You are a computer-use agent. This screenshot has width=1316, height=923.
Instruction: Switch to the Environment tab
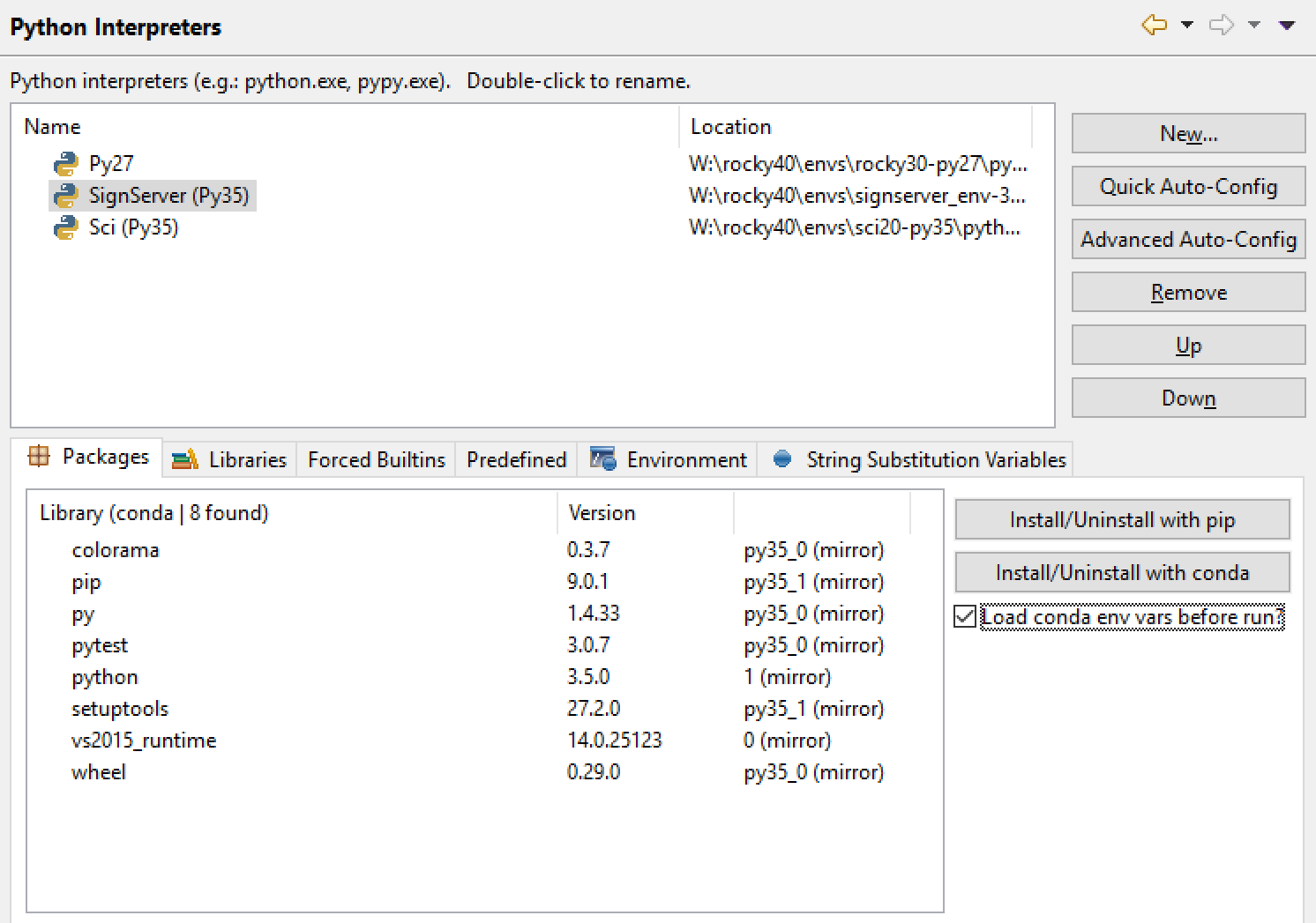pyautogui.click(x=668, y=459)
